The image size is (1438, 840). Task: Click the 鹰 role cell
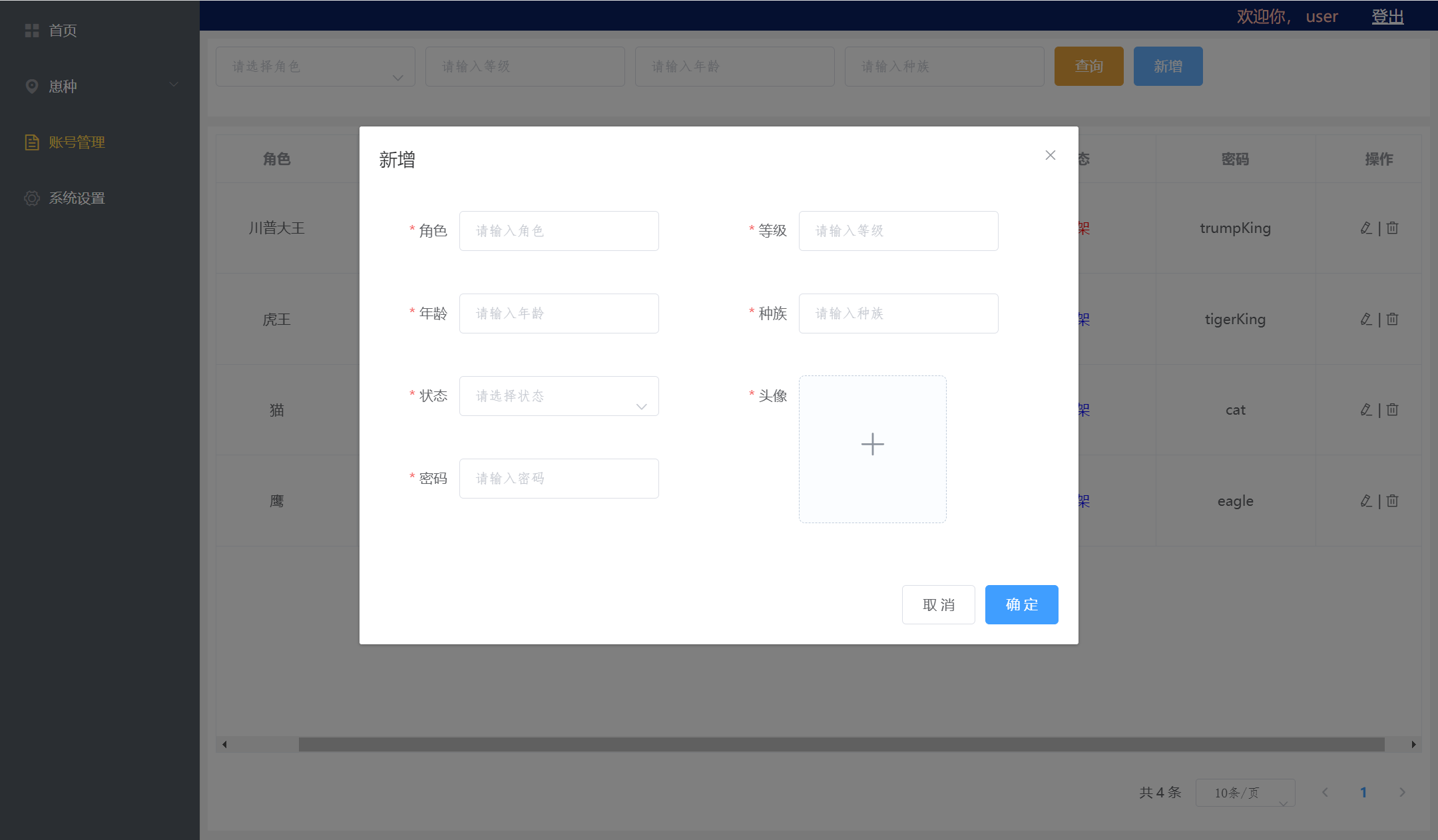[276, 501]
